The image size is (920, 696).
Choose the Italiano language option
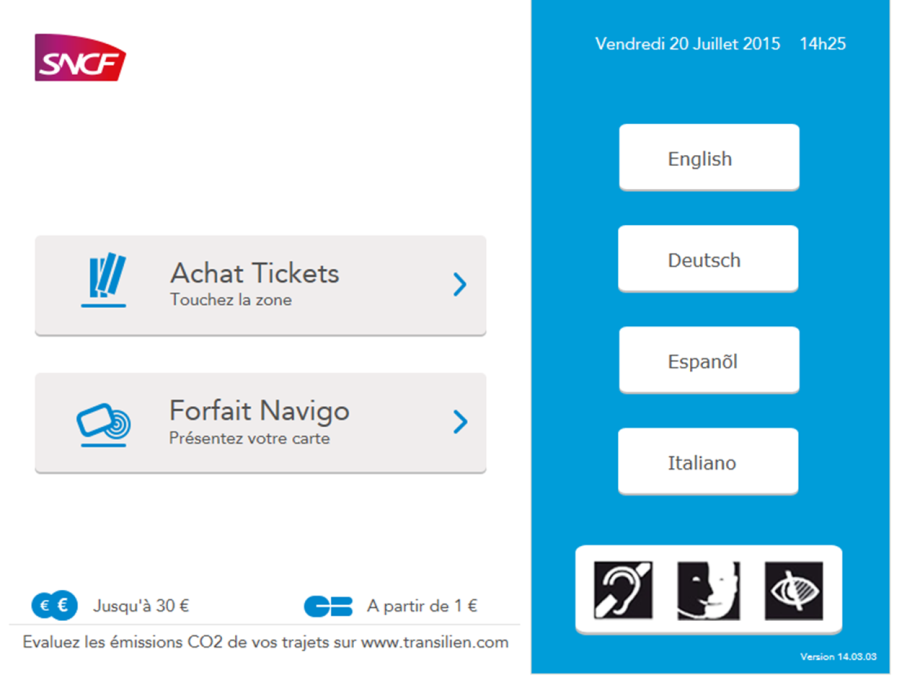tap(708, 463)
